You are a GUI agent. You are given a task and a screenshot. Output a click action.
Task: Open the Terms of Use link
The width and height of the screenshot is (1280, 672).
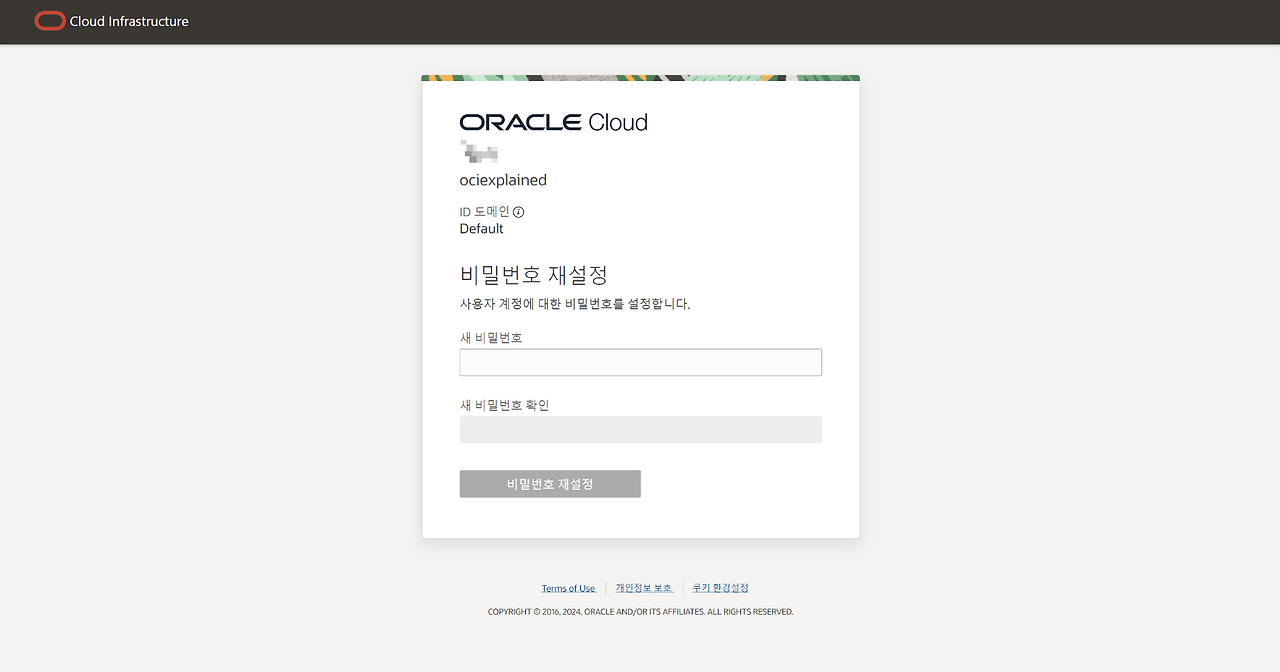568,588
